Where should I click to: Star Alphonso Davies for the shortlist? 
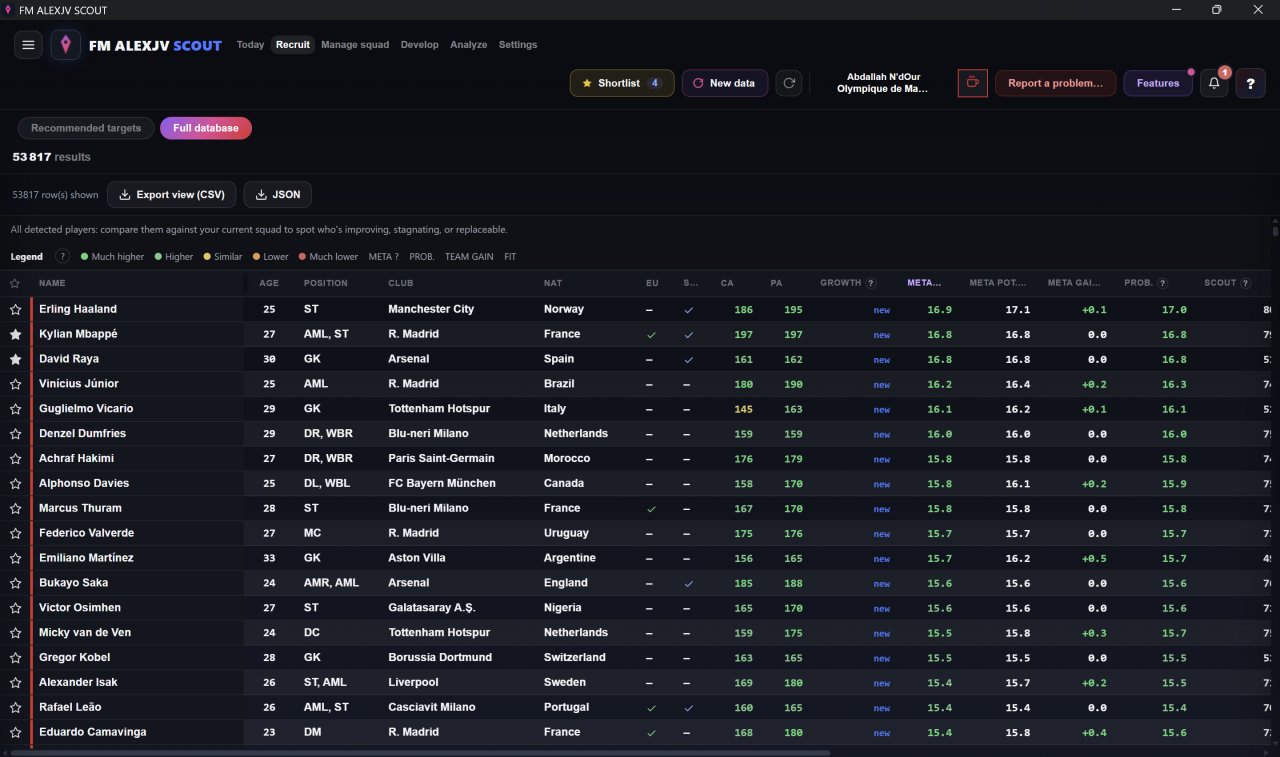15,484
